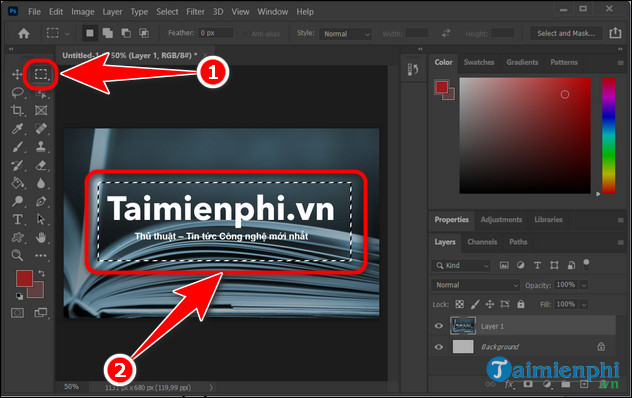Filter for adjustment layers
The image size is (632, 398).
(521, 265)
